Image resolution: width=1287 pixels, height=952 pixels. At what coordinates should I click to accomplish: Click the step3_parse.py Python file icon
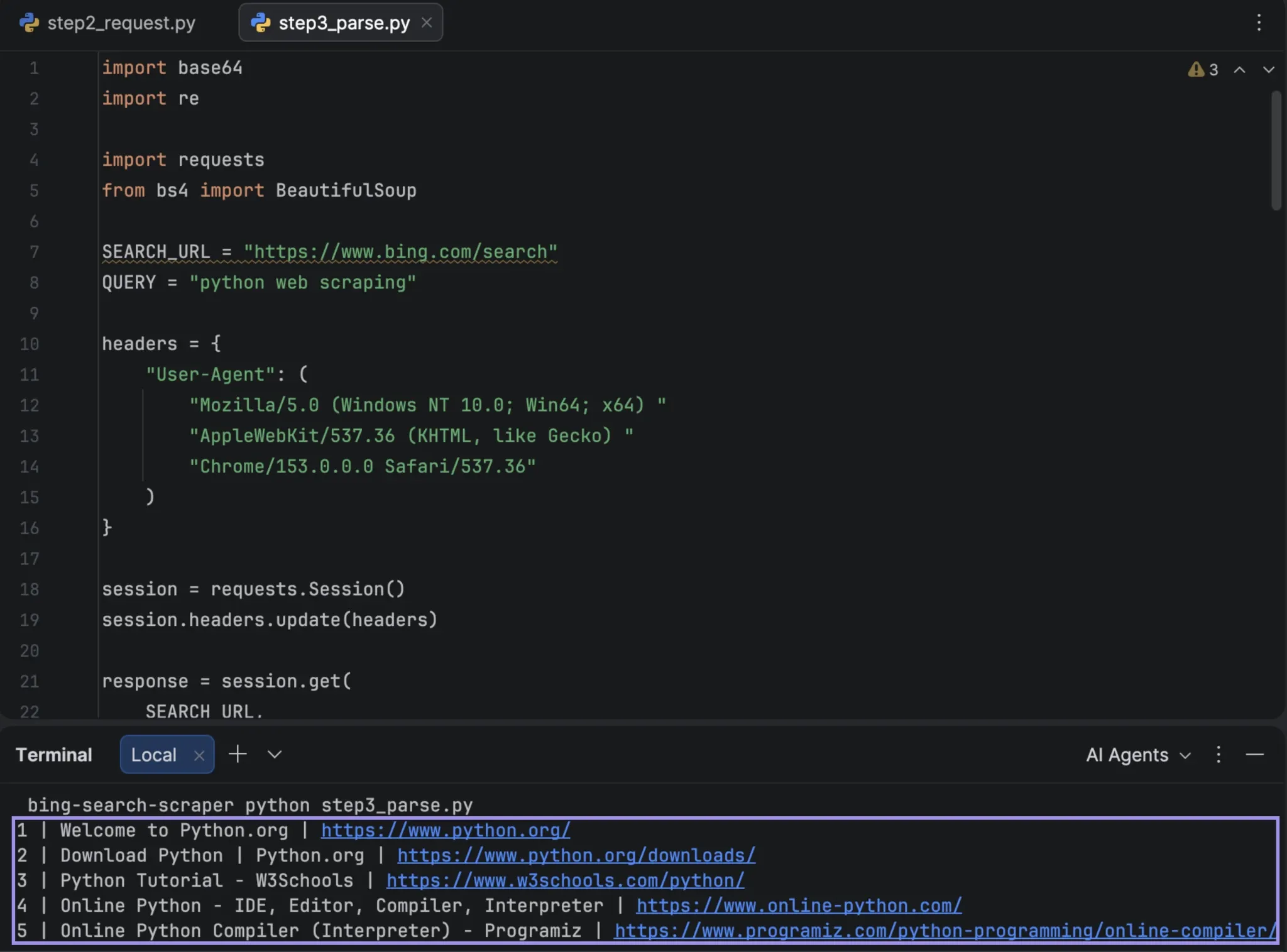click(x=260, y=23)
